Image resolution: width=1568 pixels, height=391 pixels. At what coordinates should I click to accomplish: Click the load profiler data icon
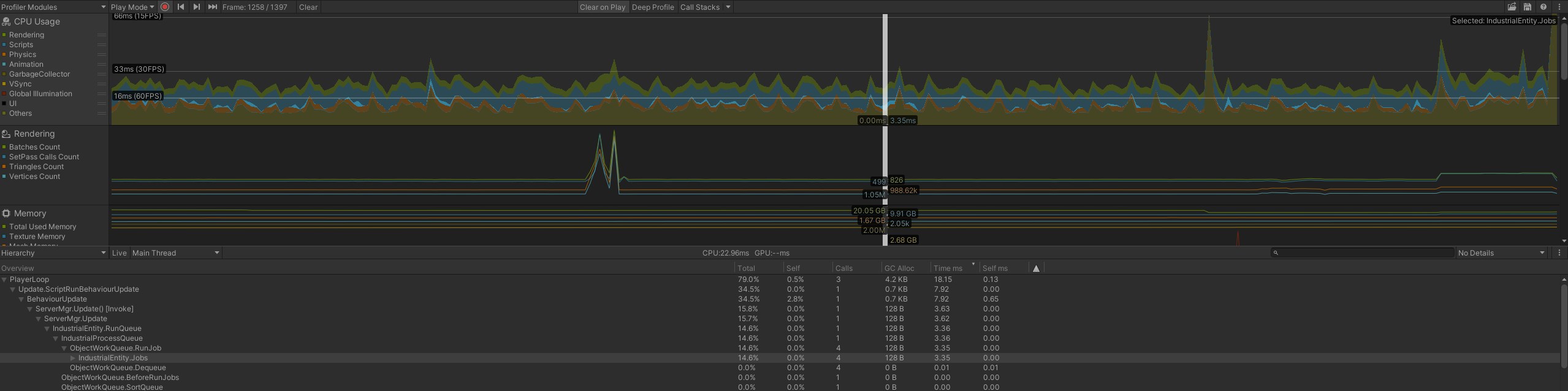click(x=1512, y=7)
